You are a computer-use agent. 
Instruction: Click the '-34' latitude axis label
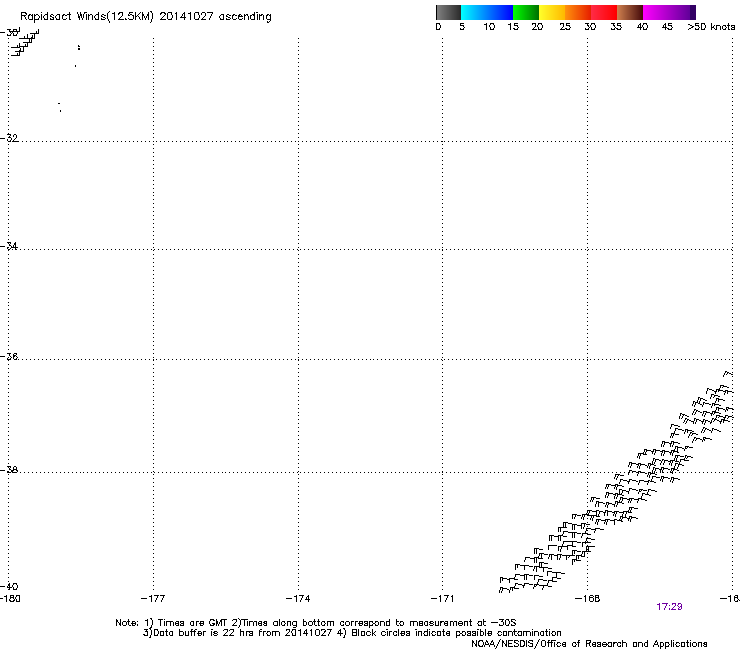click(9, 246)
